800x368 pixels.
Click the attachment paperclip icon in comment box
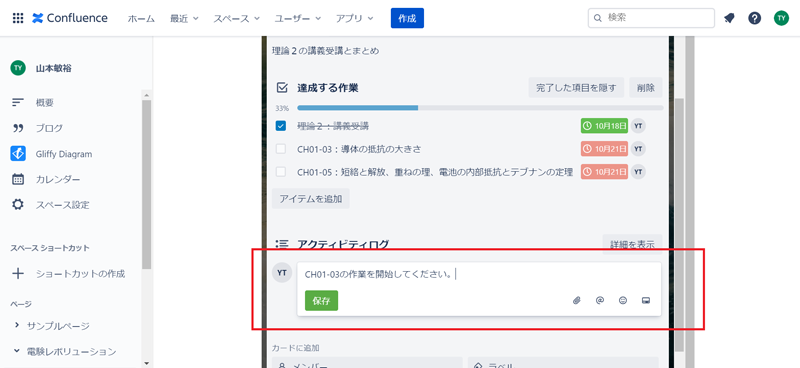577,301
